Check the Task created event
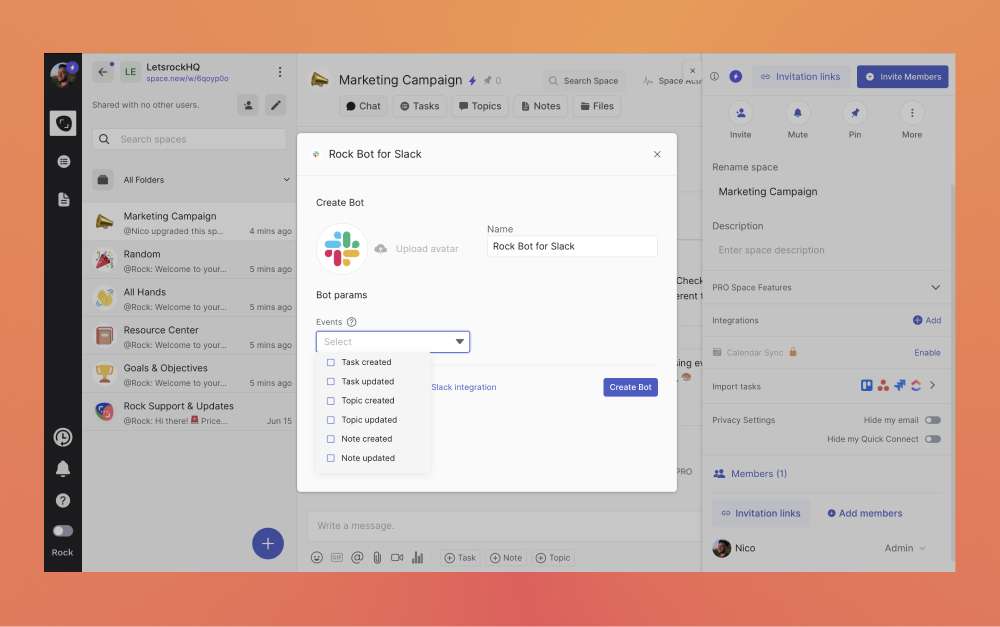The height and width of the screenshot is (627, 1000). tap(331, 362)
